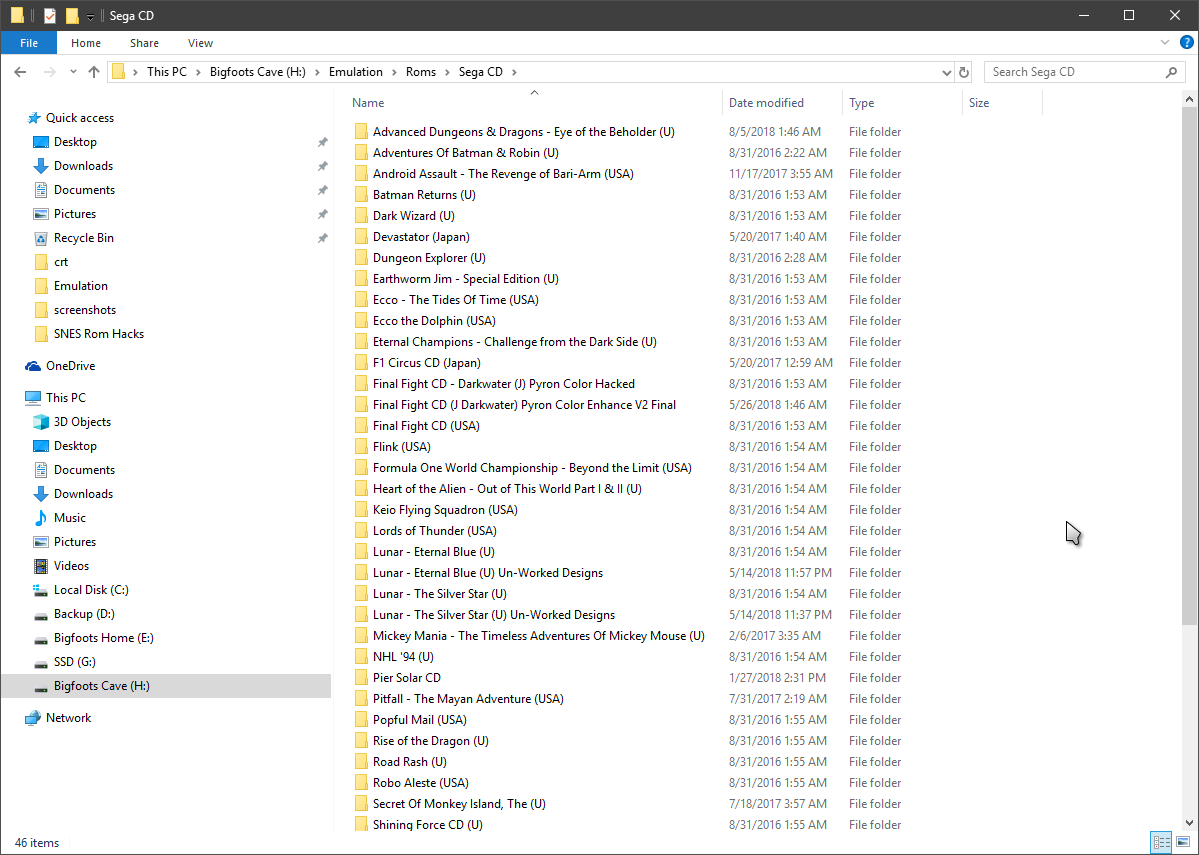Select Network in navigation pane

coord(68,718)
